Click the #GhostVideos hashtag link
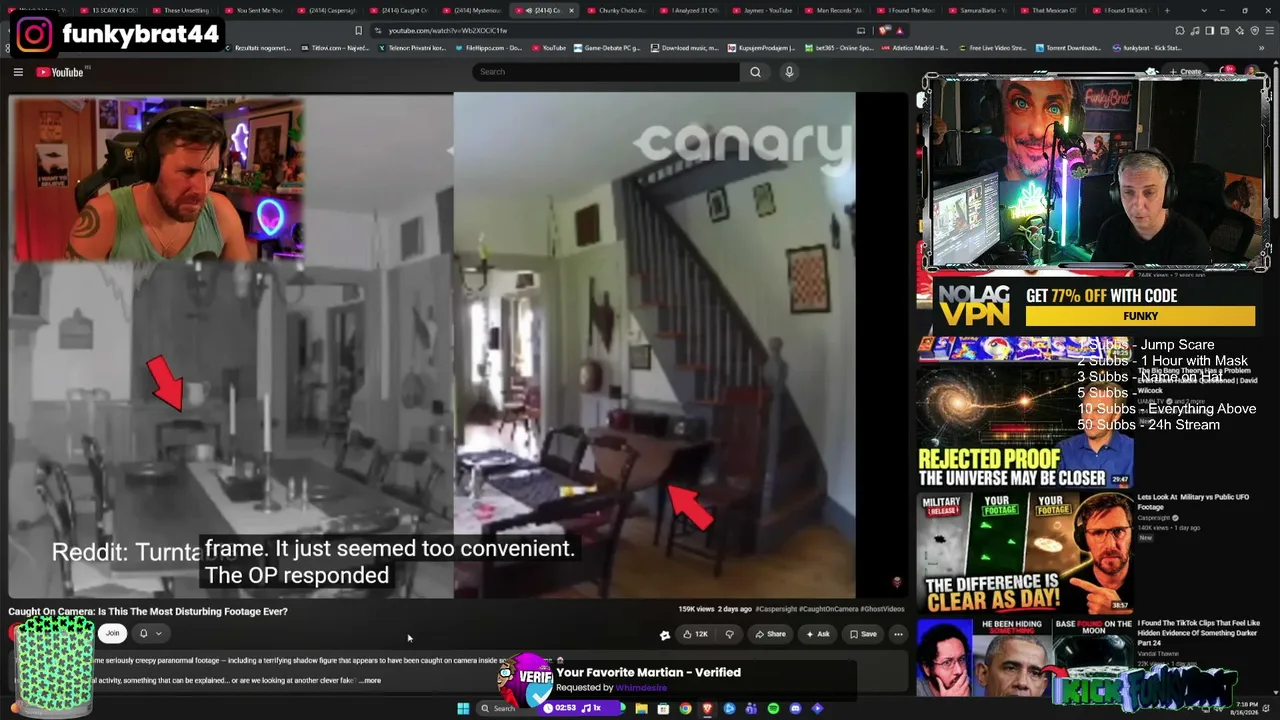1280x720 pixels. 881,609
